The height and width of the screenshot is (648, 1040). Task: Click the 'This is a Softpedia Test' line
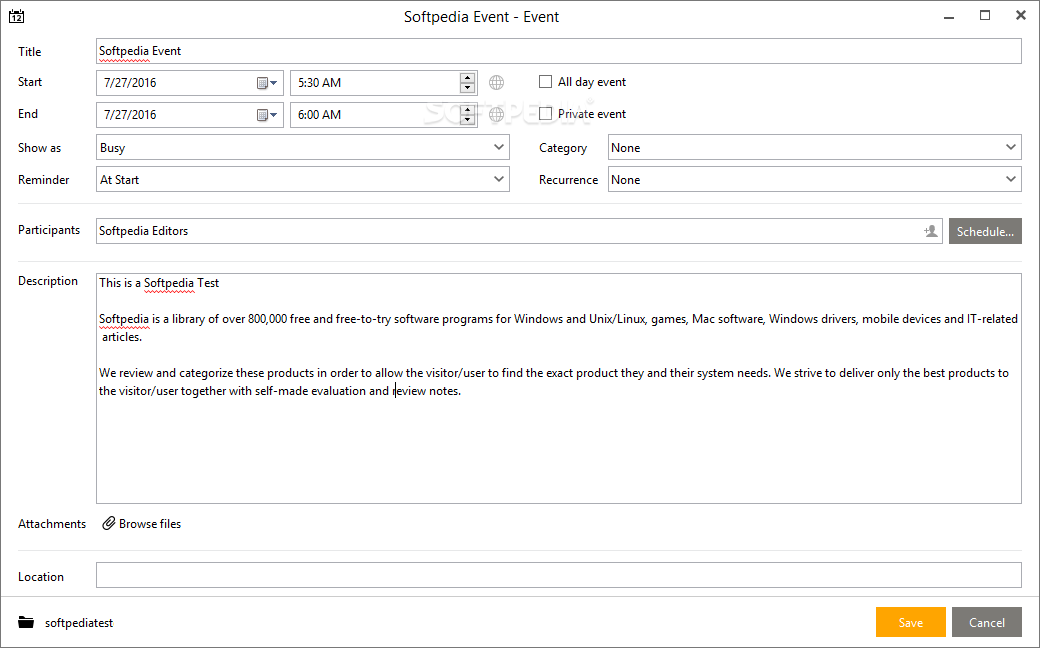(x=159, y=283)
